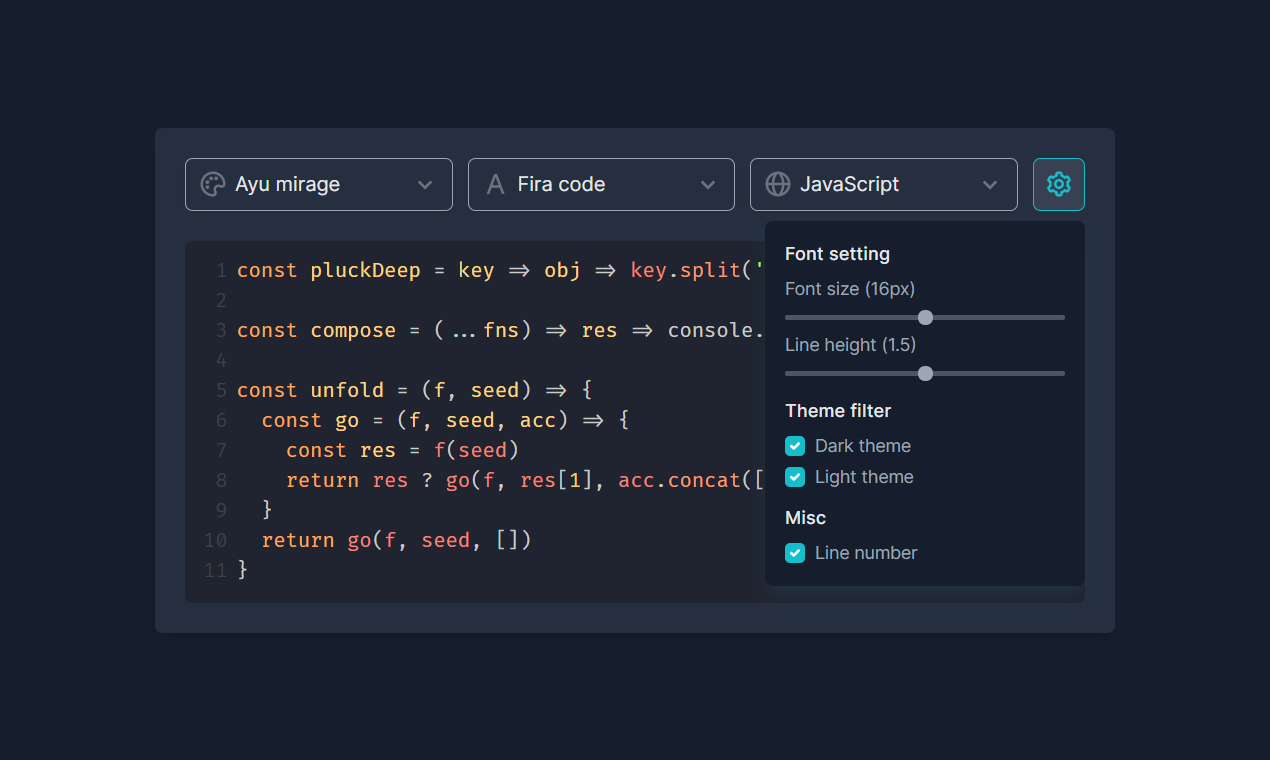Screen dimensions: 1270x760
Task: Click the globe icon next to JavaScript
Action: pos(778,184)
